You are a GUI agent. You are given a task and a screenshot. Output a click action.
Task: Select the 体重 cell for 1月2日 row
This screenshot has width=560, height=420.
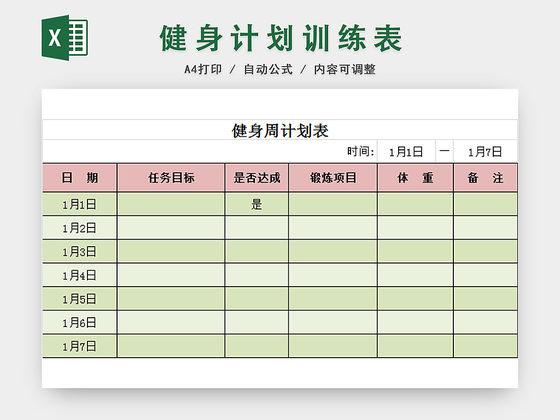(x=415, y=228)
